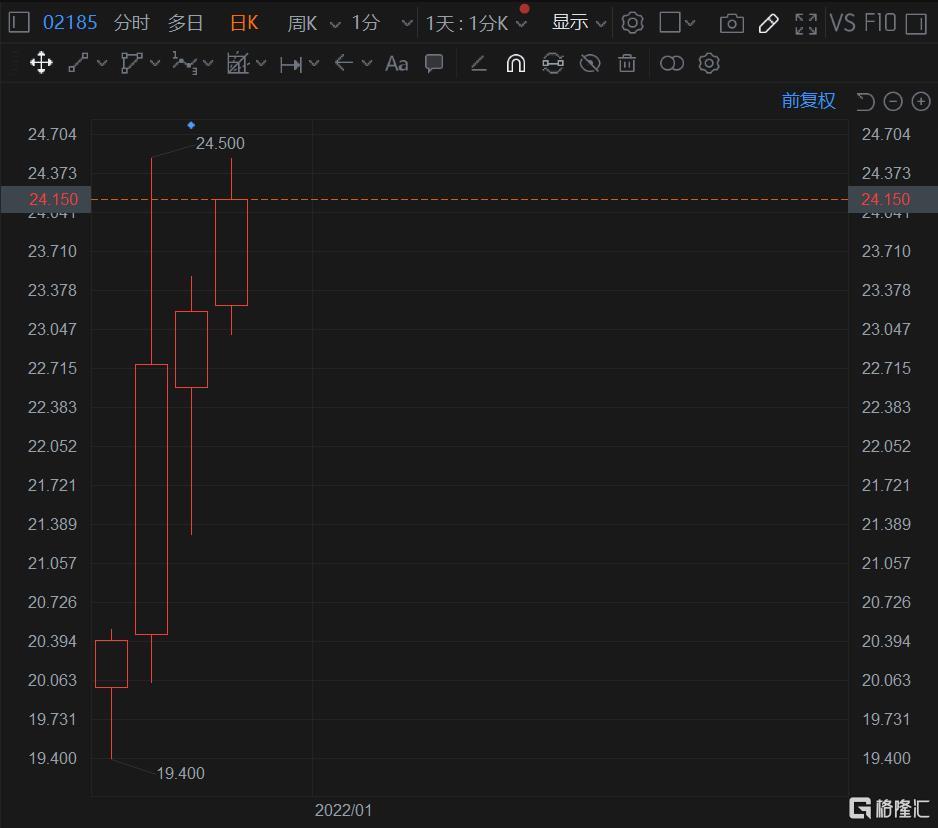Open the comment bubble tool
938x828 pixels.
point(434,63)
